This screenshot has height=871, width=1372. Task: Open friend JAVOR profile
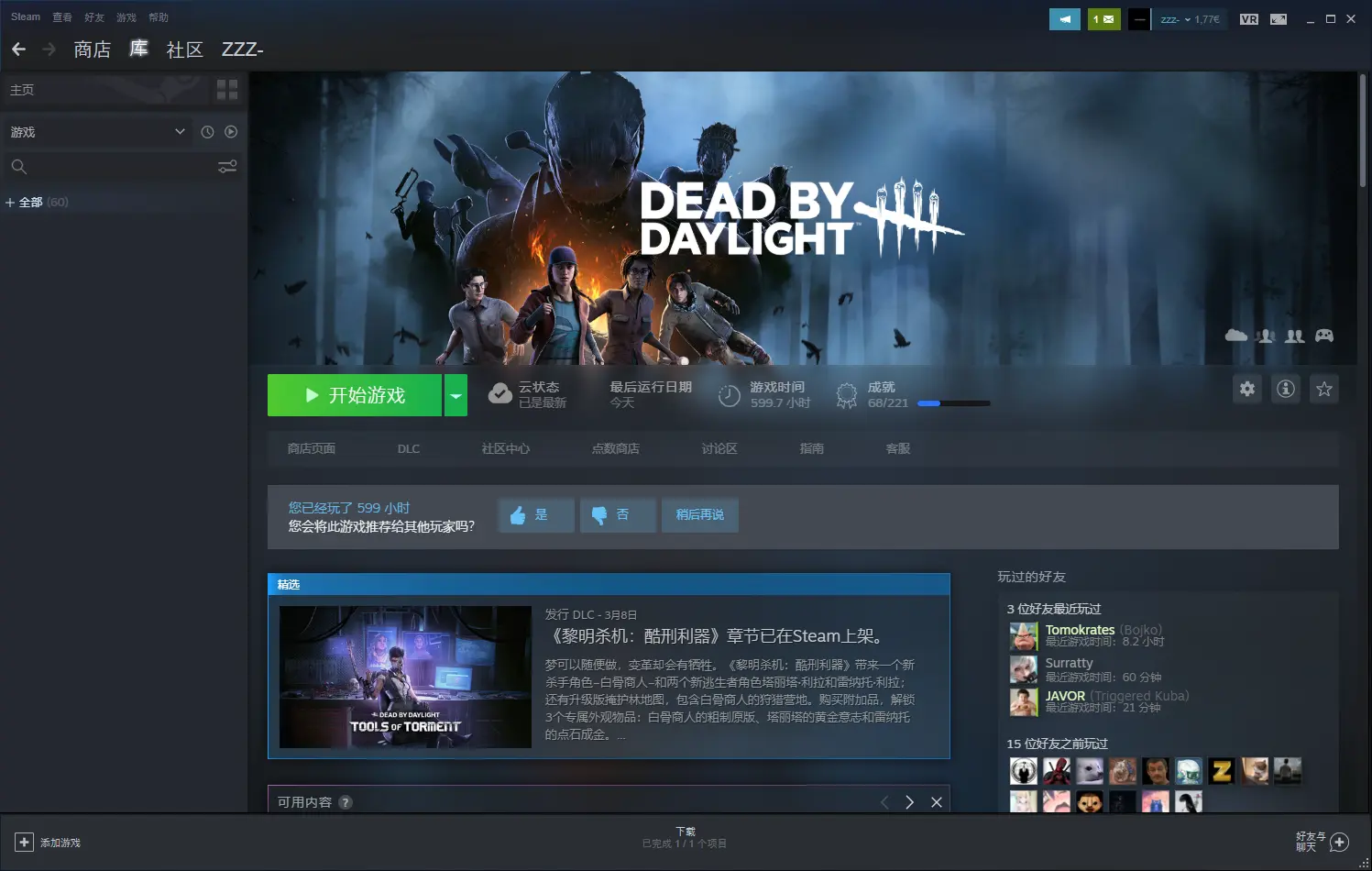point(1065,696)
